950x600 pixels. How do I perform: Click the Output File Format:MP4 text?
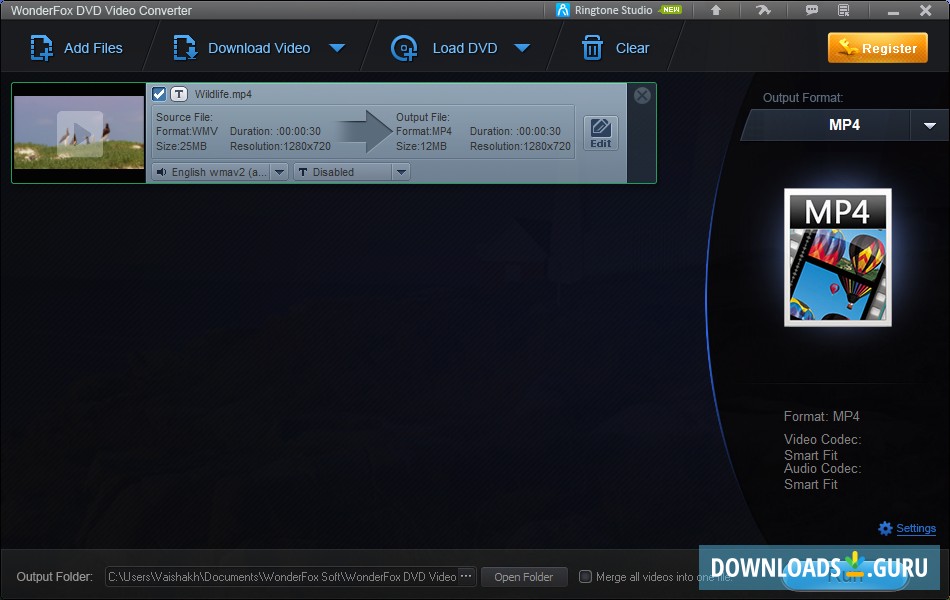424,131
